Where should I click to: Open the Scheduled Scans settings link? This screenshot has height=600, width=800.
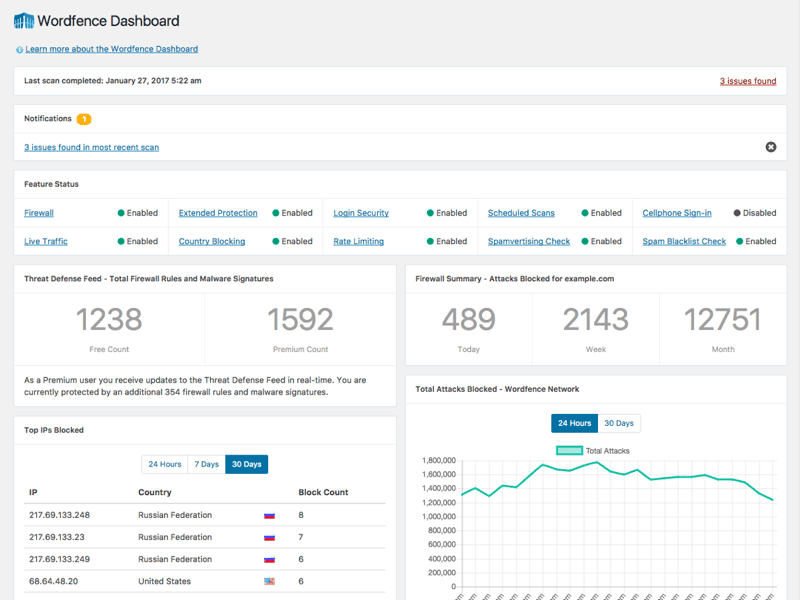coord(520,212)
